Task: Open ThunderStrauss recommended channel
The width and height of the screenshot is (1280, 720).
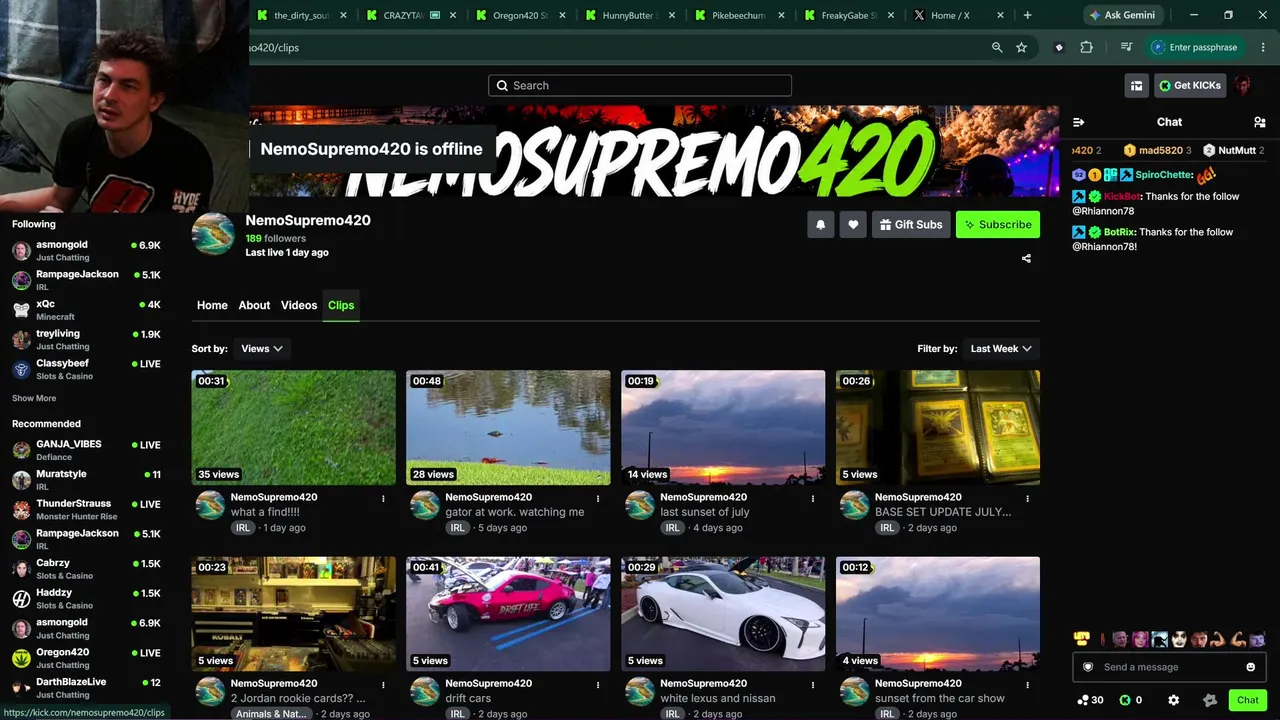Action: (x=86, y=509)
